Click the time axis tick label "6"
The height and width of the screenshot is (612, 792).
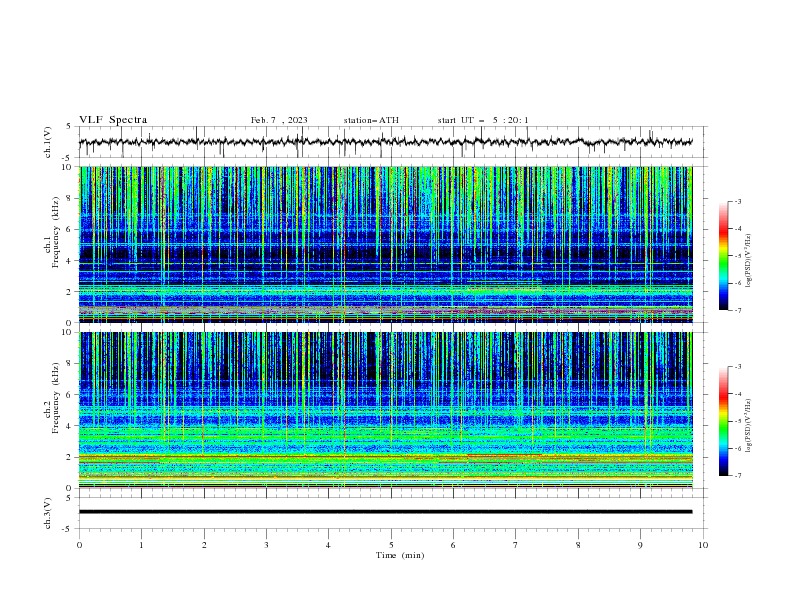(453, 545)
